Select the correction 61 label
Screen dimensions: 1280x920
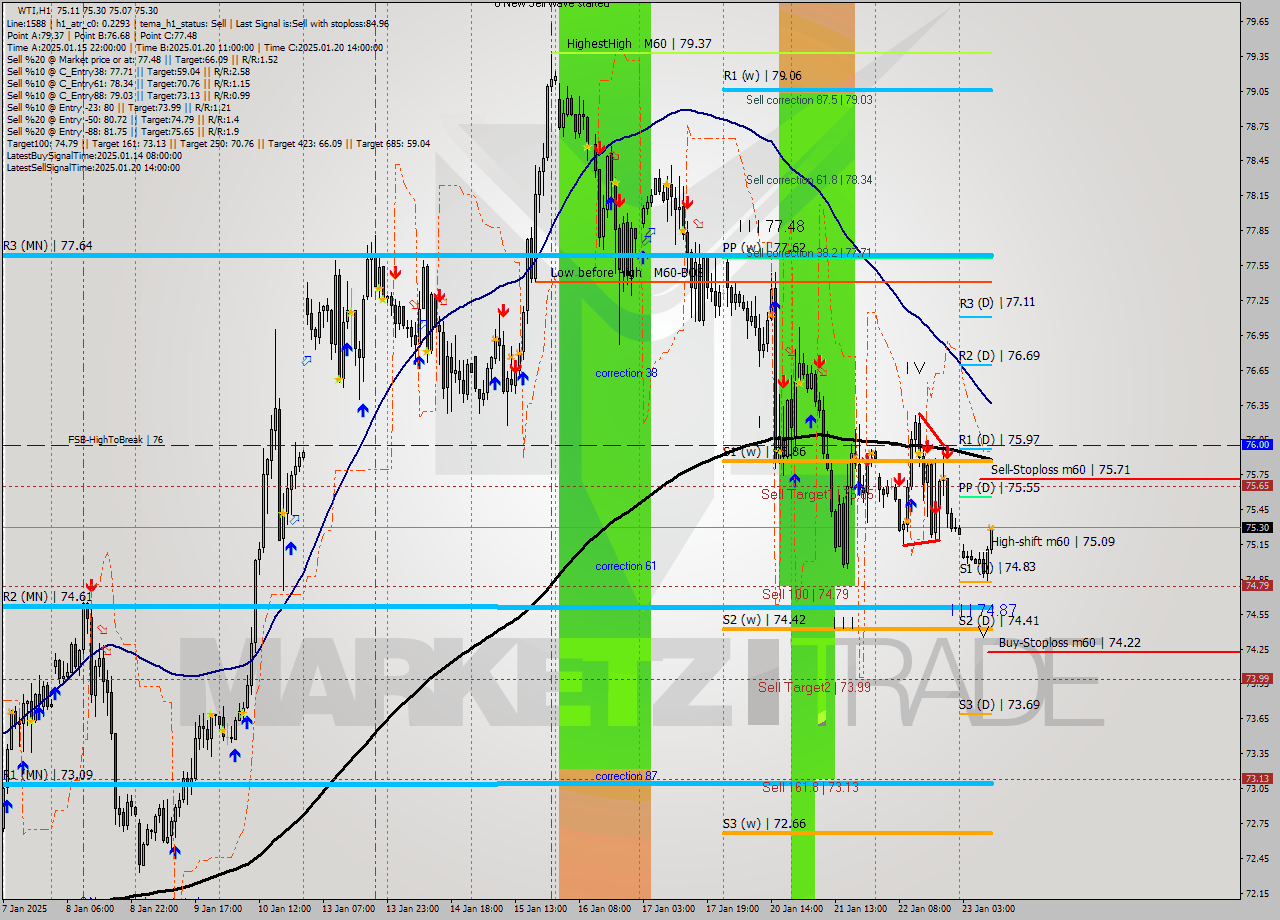[626, 566]
